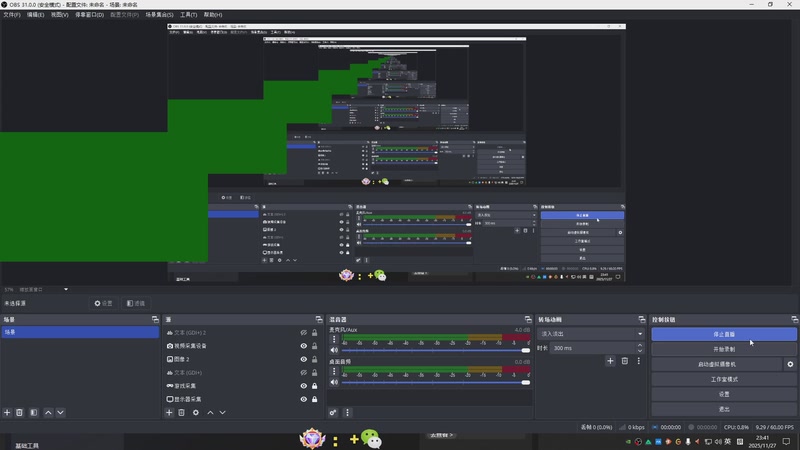Screen dimensions: 800x450
Task: Open 麦克风/Aux channel three-dot options
Action: pyautogui.click(x=334, y=339)
